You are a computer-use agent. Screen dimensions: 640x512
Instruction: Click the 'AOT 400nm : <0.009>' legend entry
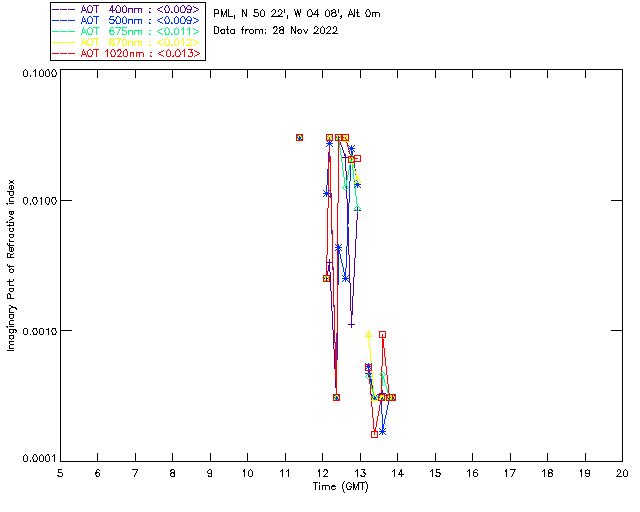pos(126,9)
